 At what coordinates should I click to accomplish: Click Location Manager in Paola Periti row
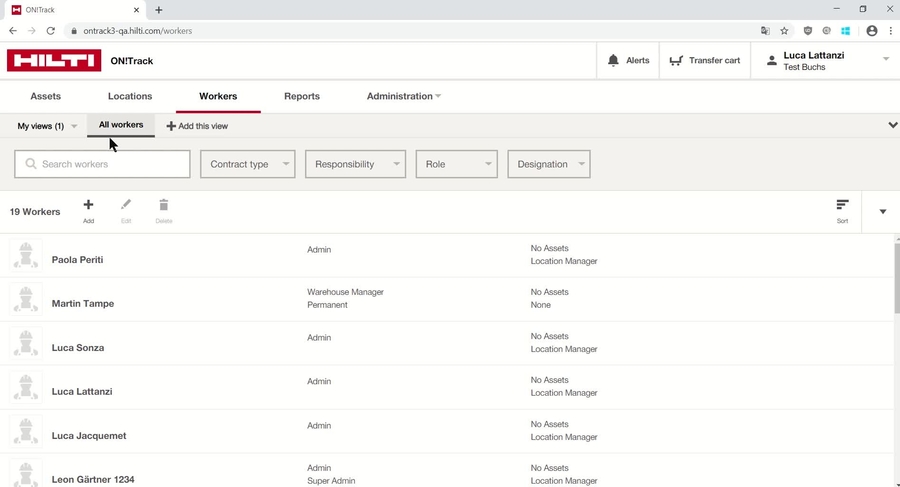coord(564,261)
